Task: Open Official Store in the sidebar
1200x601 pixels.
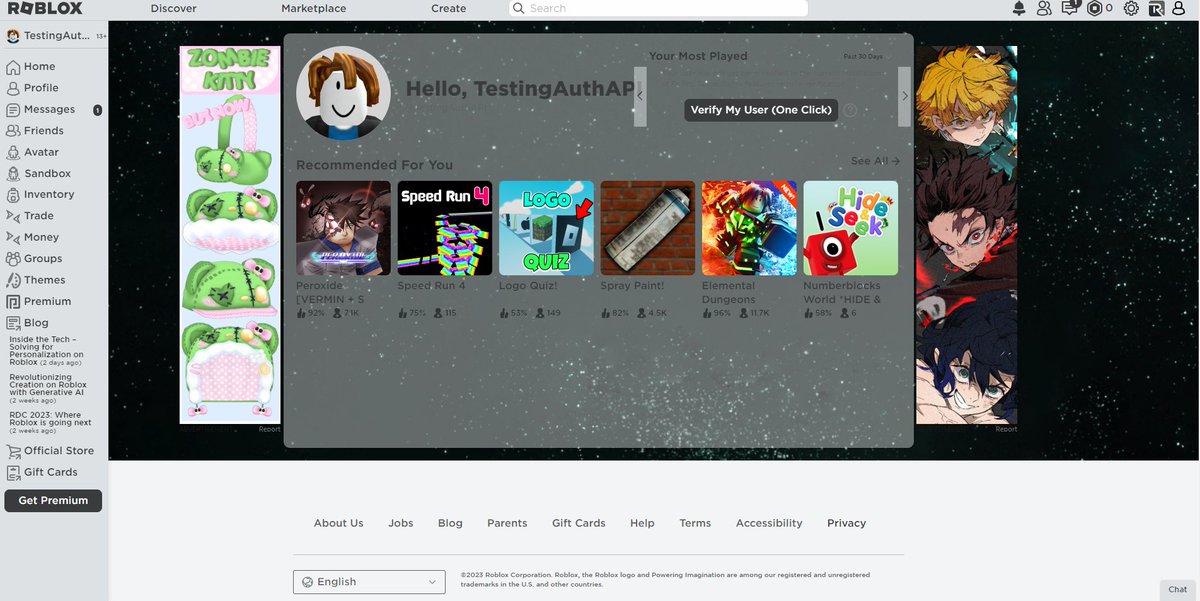Action: click(50, 451)
